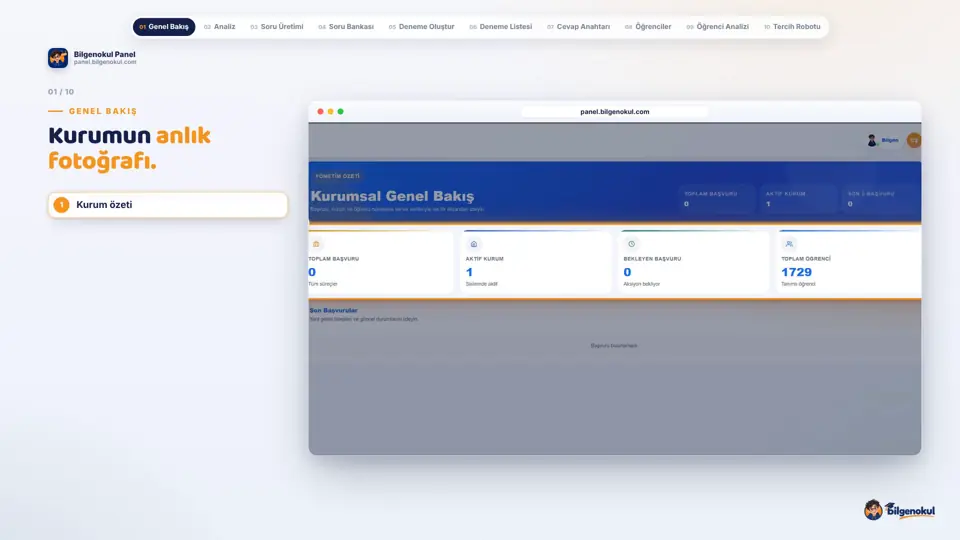
Task: Click the Bekleyen Başvuru value 0
Action: pos(628,272)
